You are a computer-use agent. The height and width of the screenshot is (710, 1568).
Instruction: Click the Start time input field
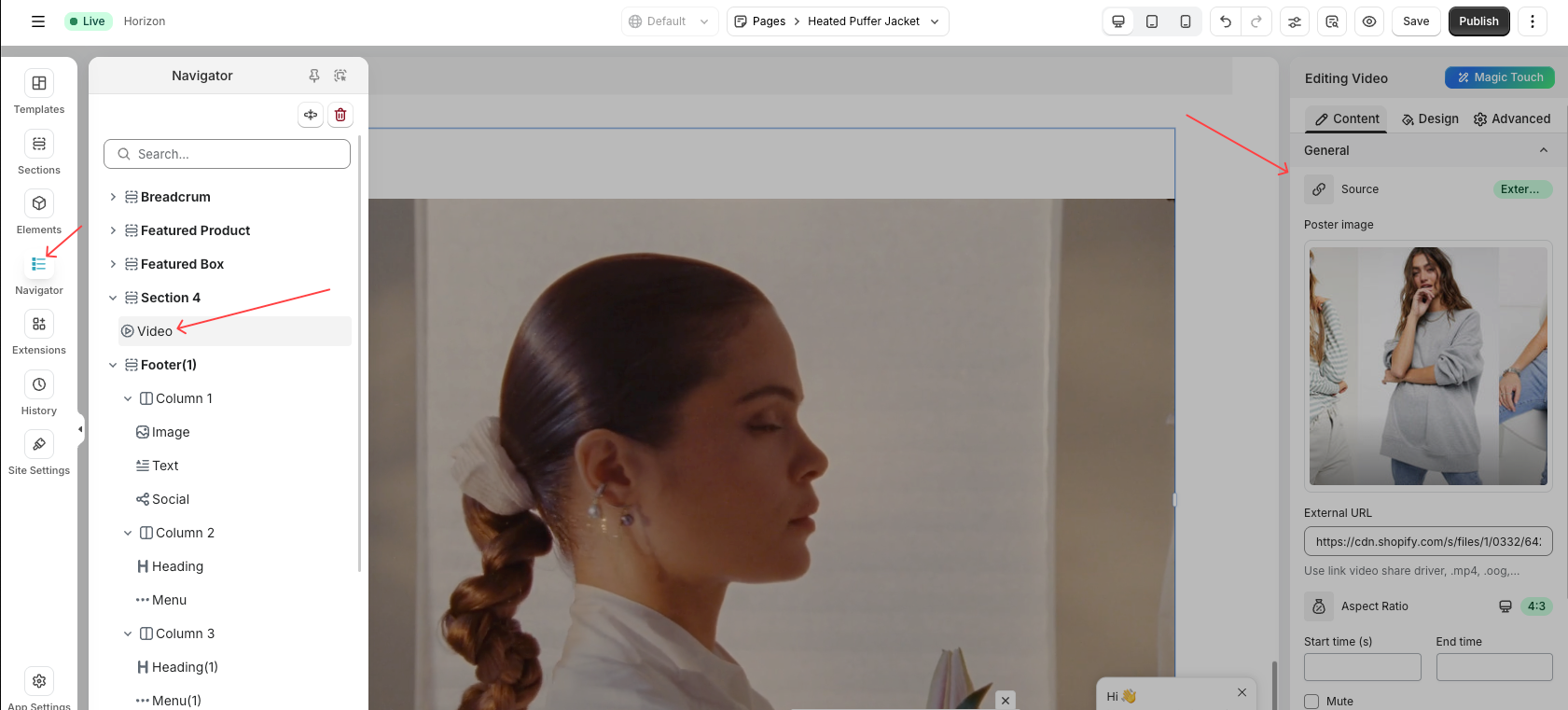point(1362,667)
